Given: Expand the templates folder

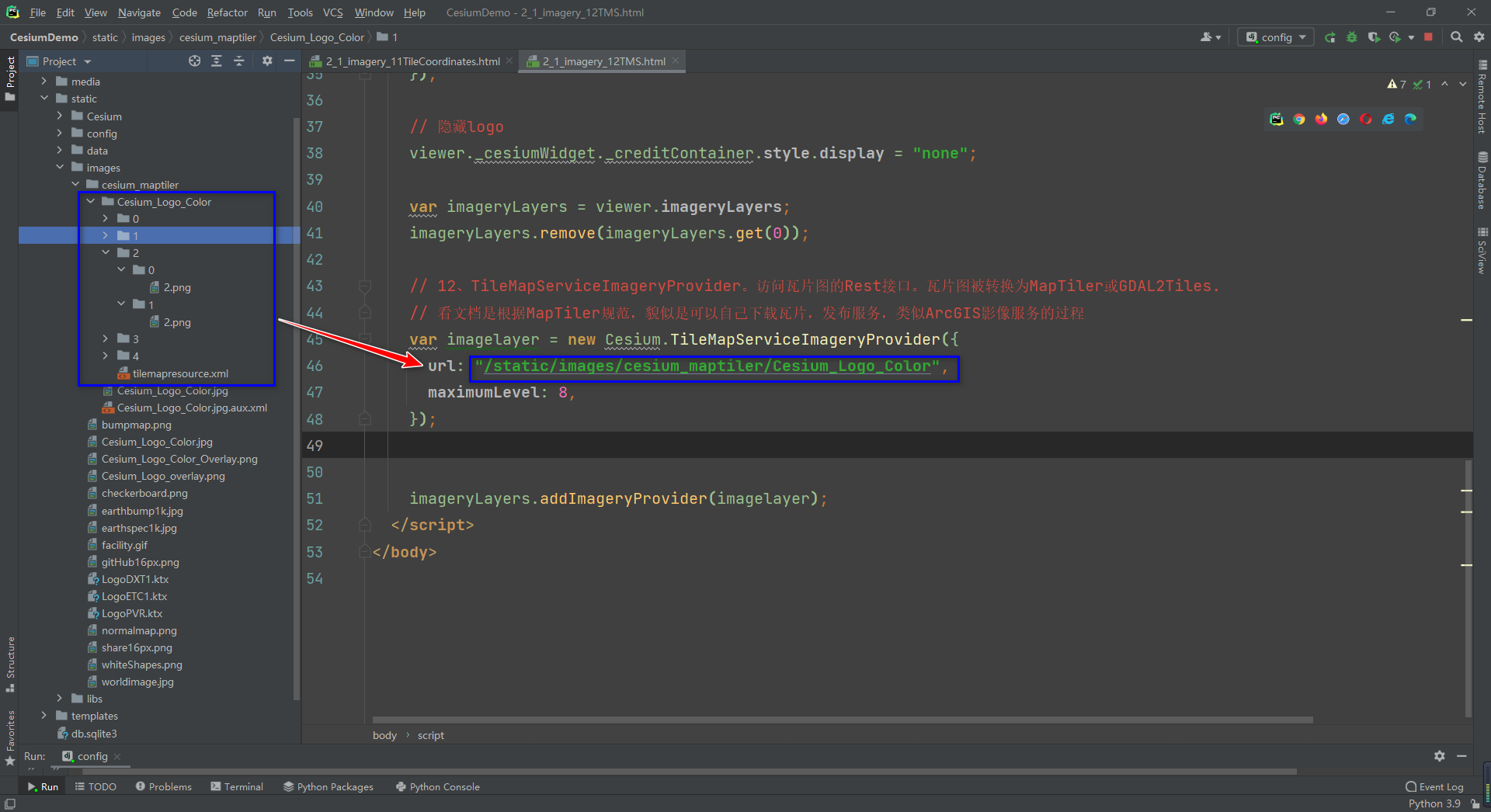Looking at the screenshot, I should [x=44, y=716].
